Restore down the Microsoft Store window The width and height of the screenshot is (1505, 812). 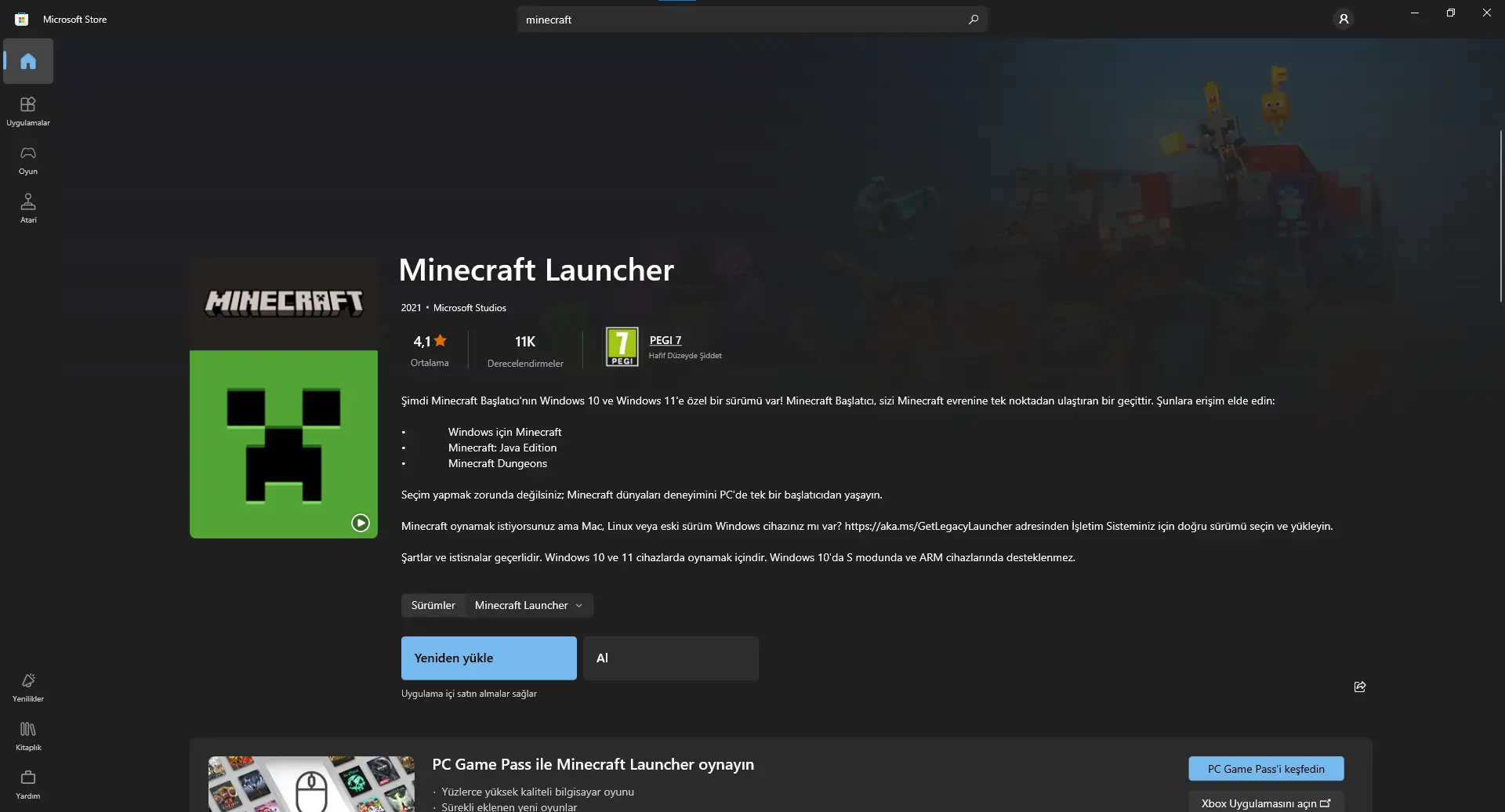pyautogui.click(x=1451, y=13)
